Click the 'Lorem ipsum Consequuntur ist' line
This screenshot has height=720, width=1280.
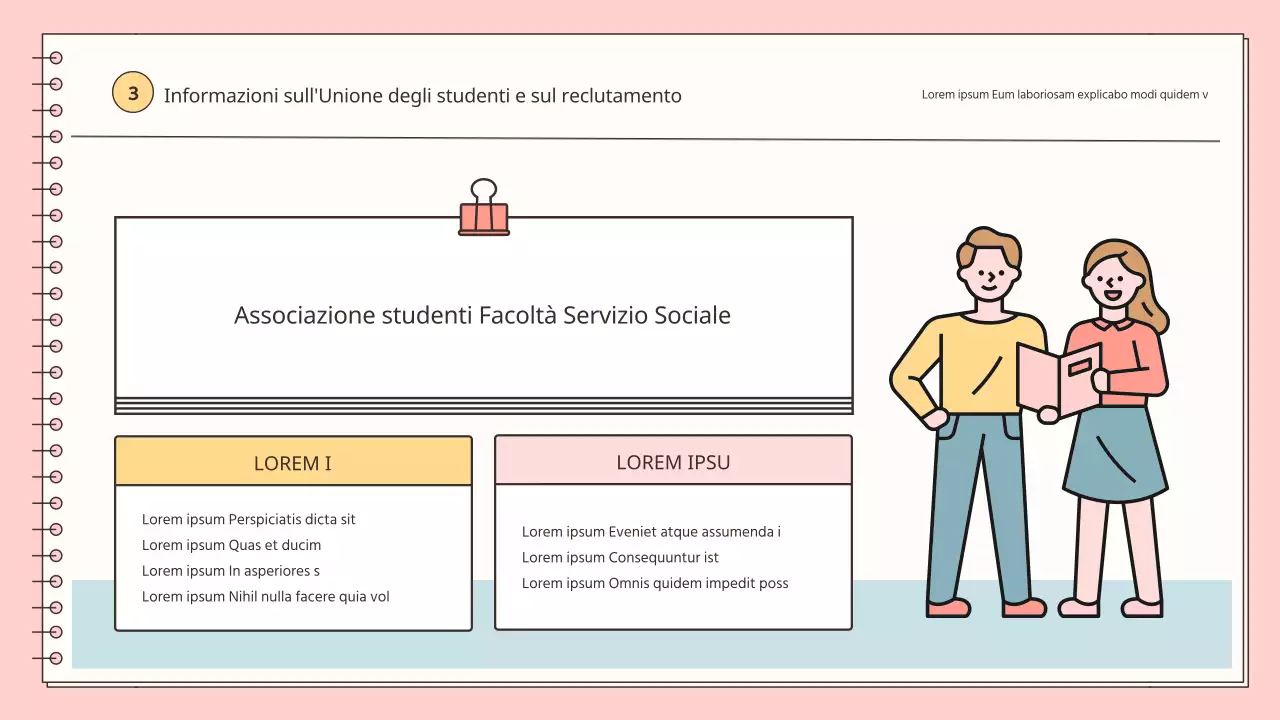[620, 558]
